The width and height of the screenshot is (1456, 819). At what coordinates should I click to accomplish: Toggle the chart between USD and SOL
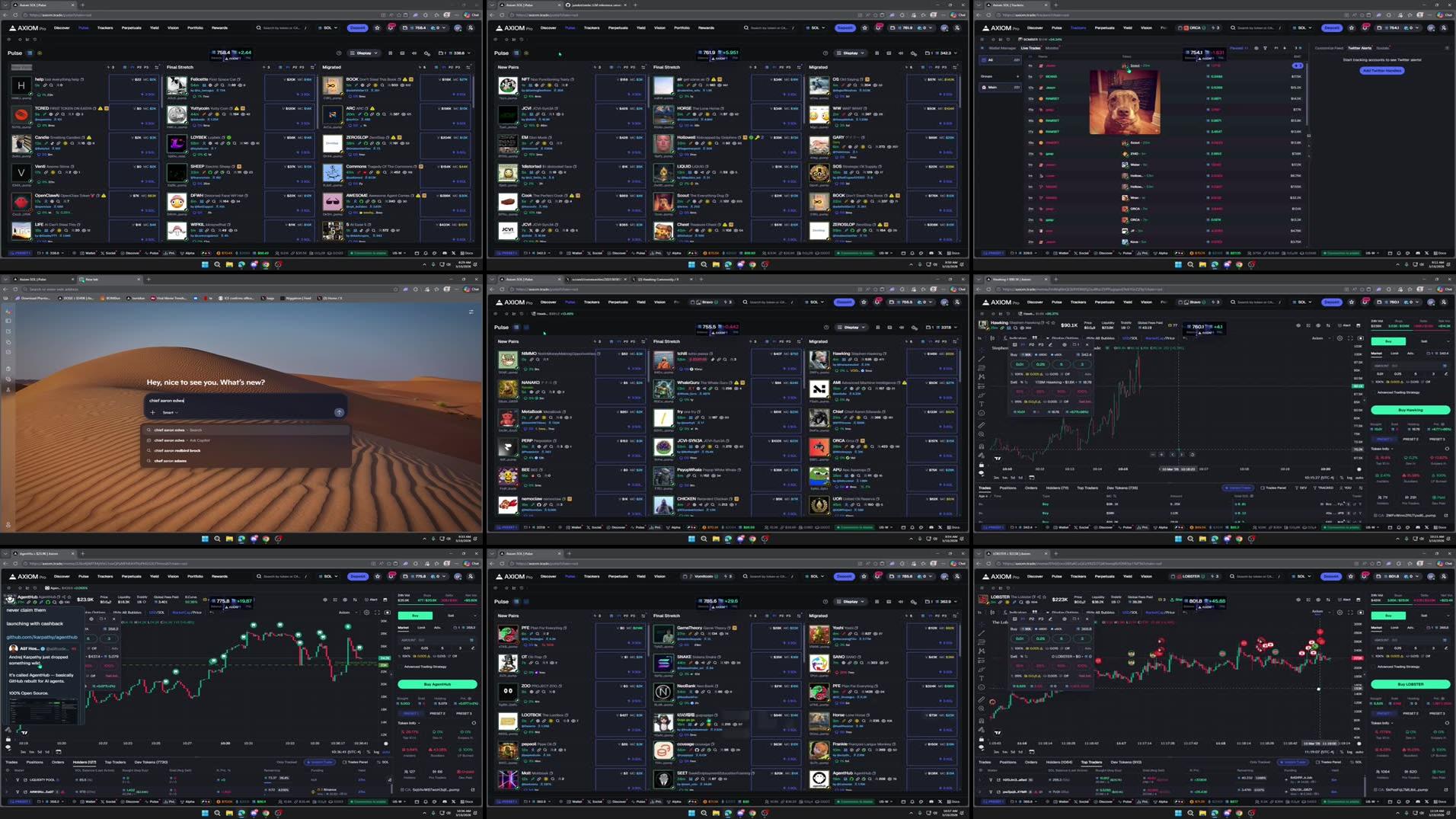1130,338
